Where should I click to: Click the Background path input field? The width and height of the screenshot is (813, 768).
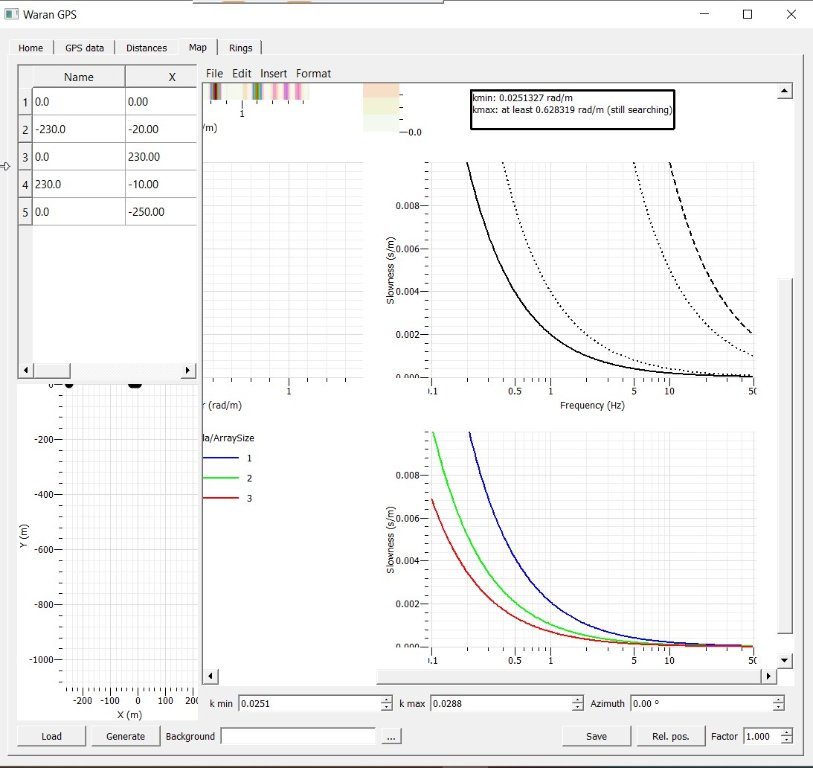click(298, 736)
